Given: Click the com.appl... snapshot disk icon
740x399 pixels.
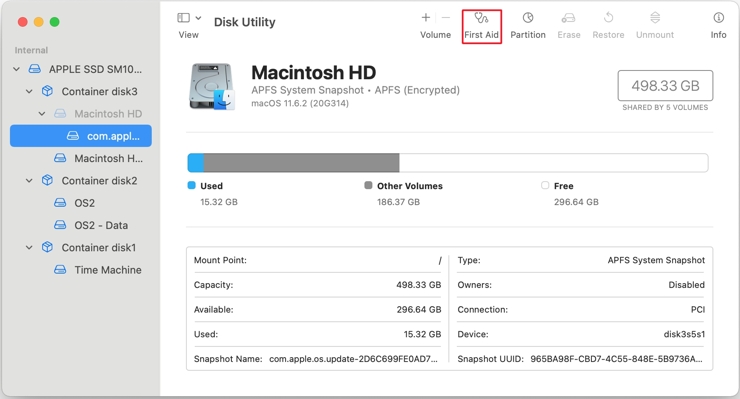Looking at the screenshot, I should [73, 136].
